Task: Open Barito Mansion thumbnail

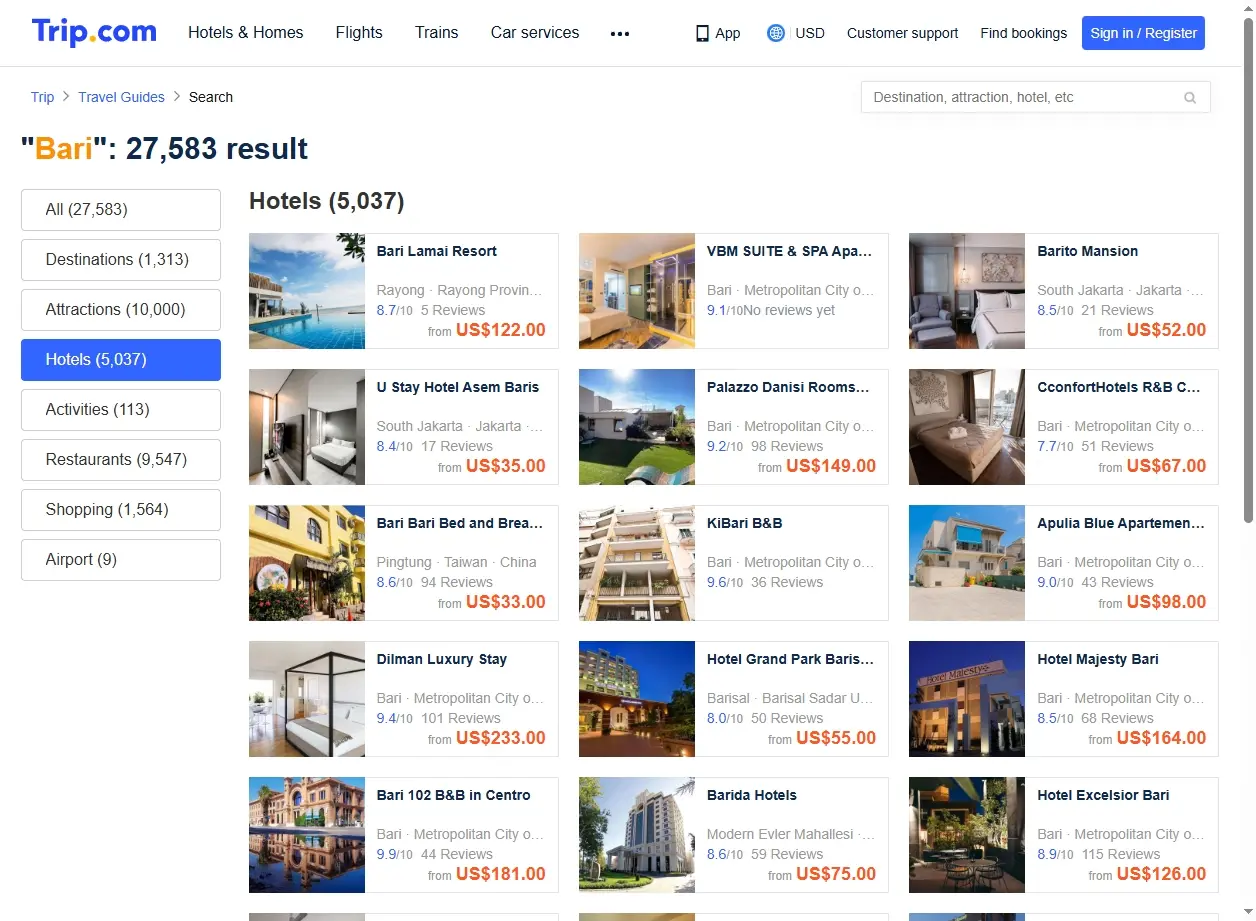Action: 967,291
